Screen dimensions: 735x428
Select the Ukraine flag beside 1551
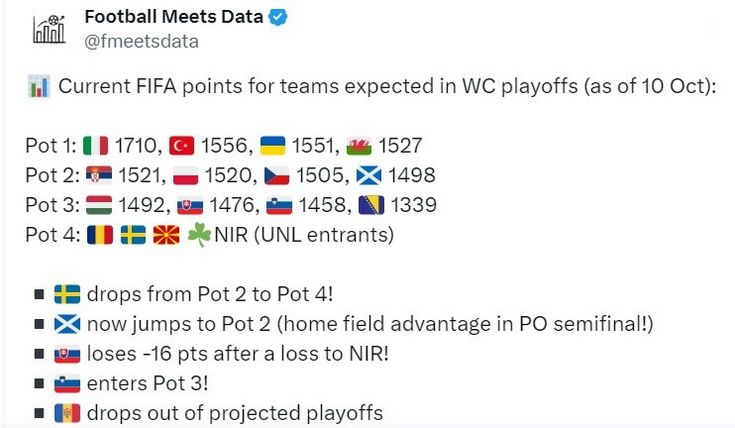point(272,147)
